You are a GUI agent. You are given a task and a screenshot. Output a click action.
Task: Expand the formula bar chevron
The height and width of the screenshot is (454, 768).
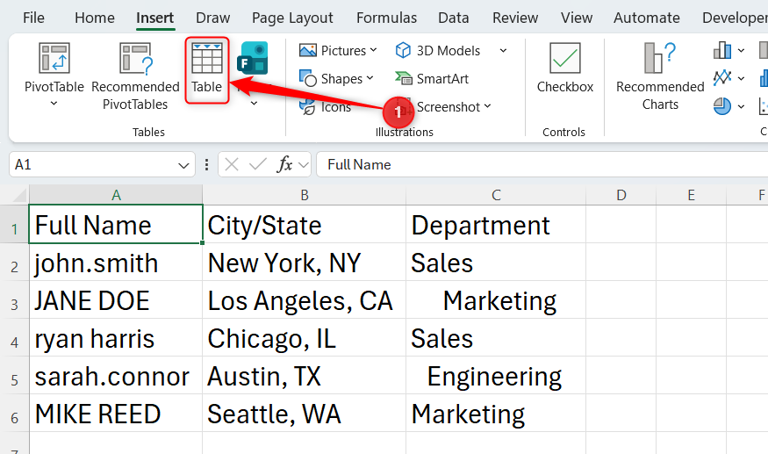coord(304,165)
